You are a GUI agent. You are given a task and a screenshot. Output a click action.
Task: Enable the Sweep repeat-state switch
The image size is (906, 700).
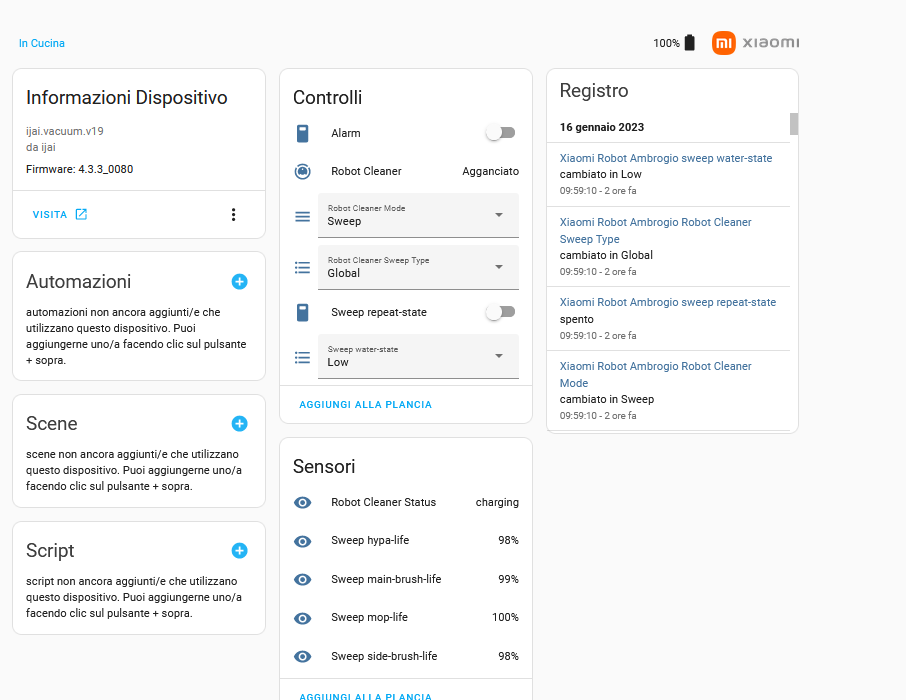(x=500, y=313)
